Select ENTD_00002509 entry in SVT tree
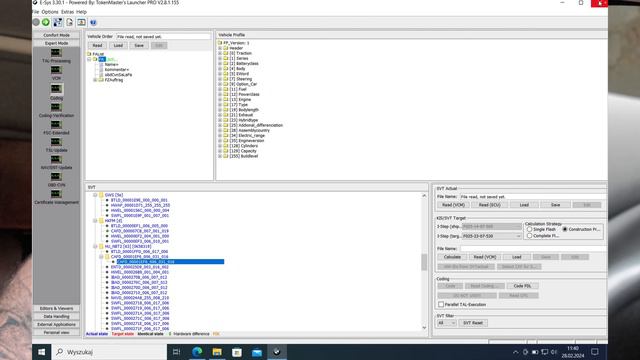 tap(140, 267)
